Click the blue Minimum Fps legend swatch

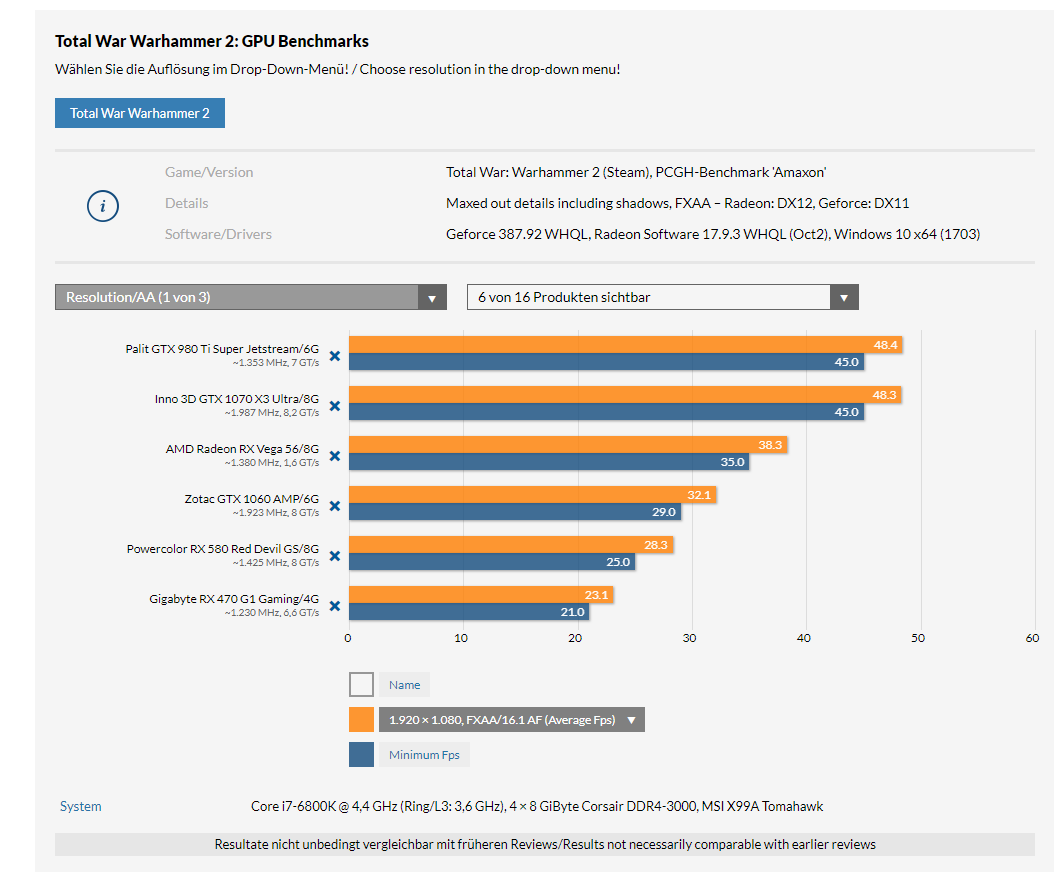click(362, 754)
